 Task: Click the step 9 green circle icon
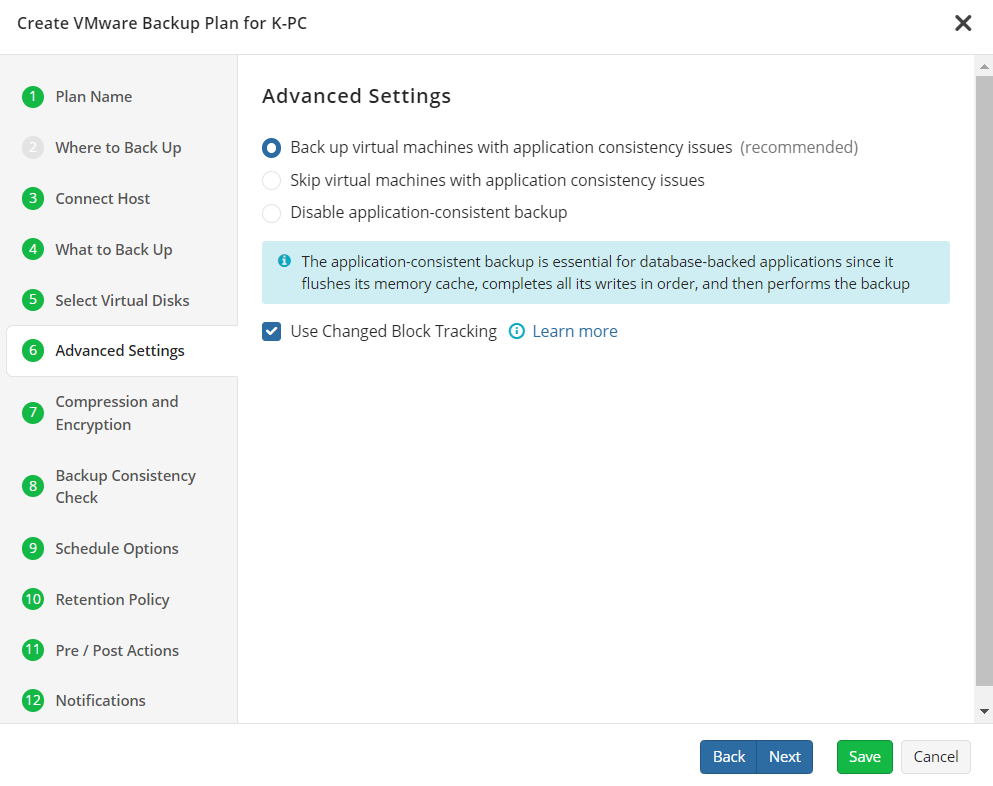pyautogui.click(x=33, y=548)
